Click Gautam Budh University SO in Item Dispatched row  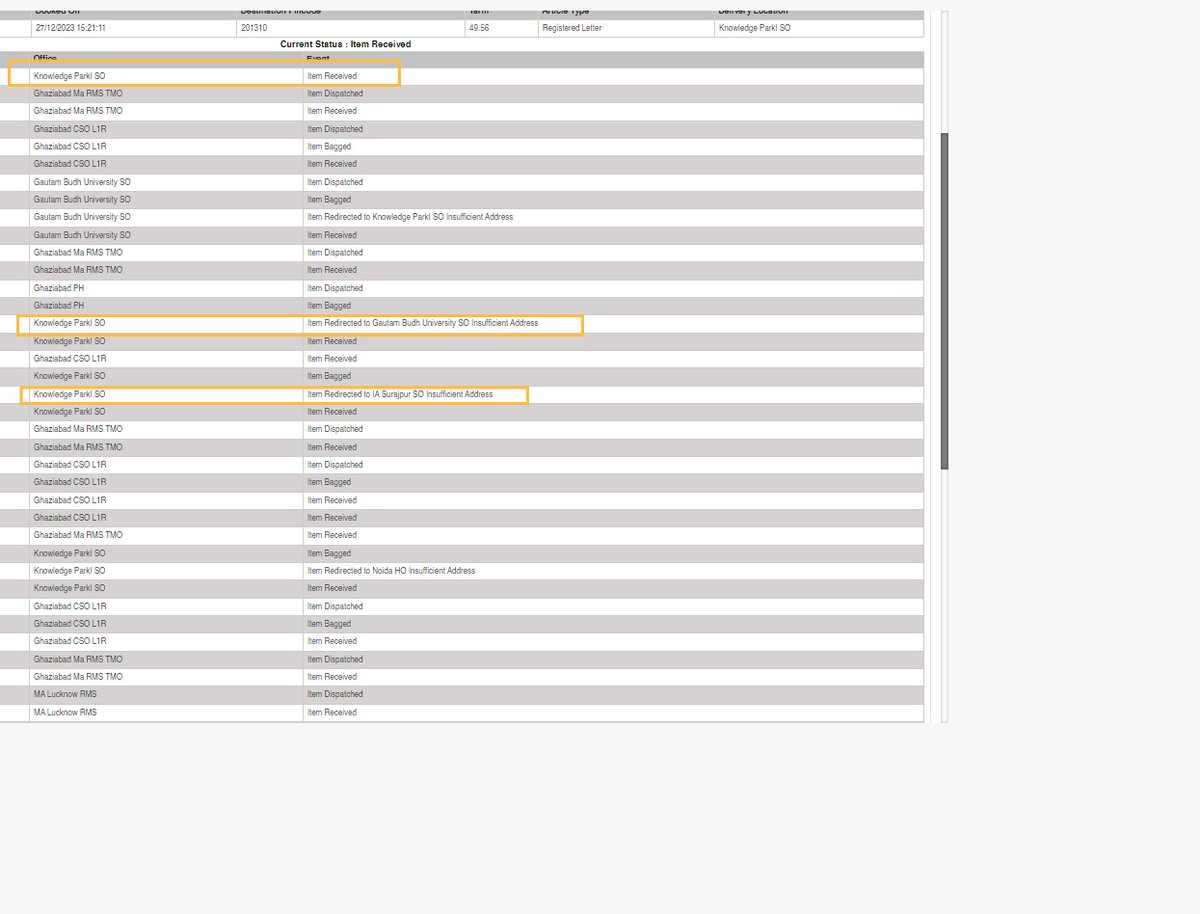click(82, 182)
